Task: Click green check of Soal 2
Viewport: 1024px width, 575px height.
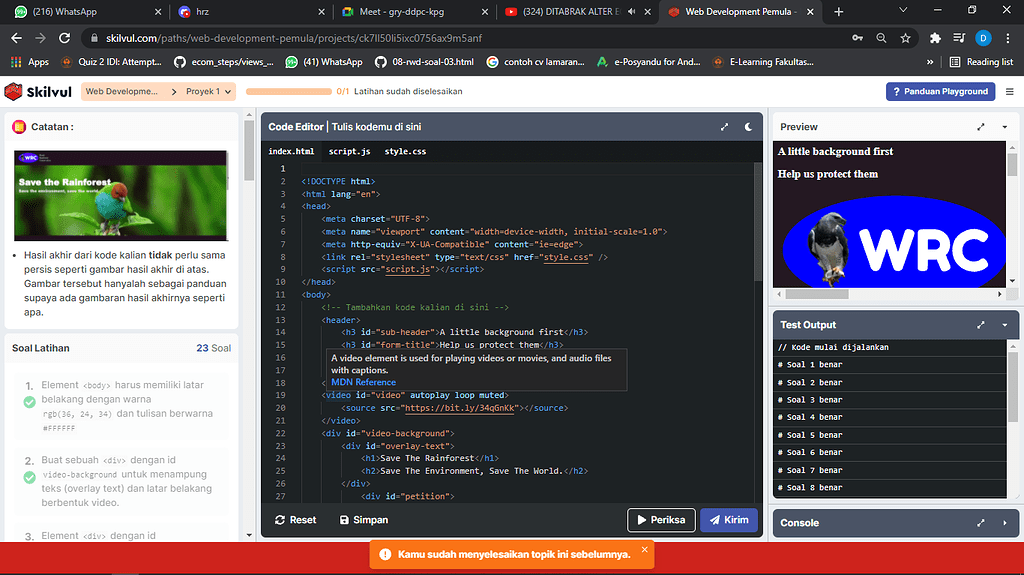Action: tap(29, 477)
